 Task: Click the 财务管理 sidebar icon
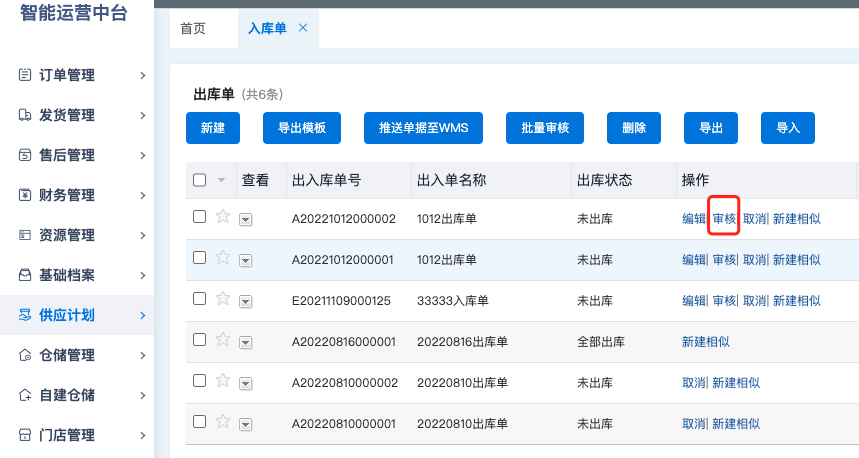(x=25, y=195)
